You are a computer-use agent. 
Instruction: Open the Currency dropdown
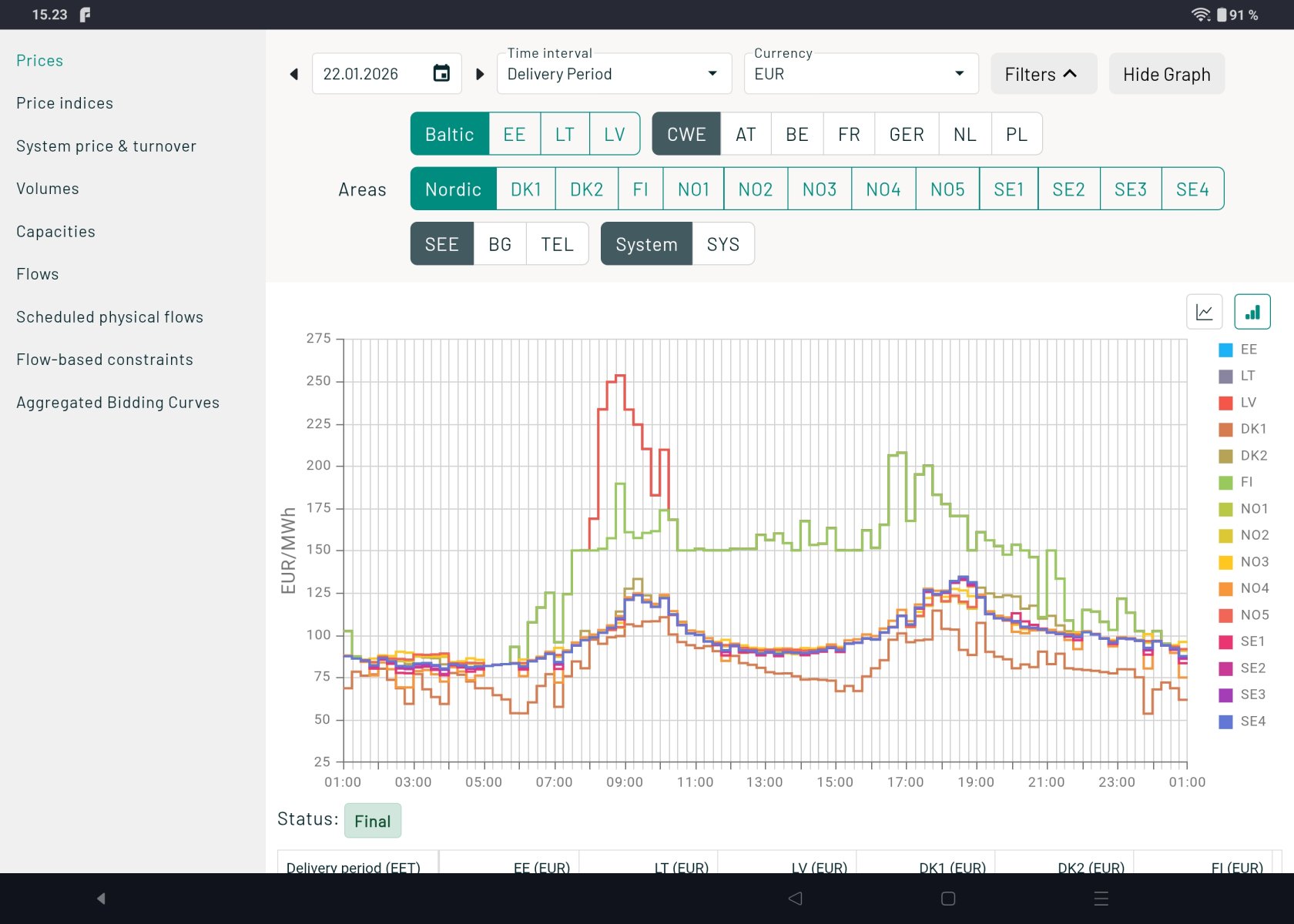(860, 74)
